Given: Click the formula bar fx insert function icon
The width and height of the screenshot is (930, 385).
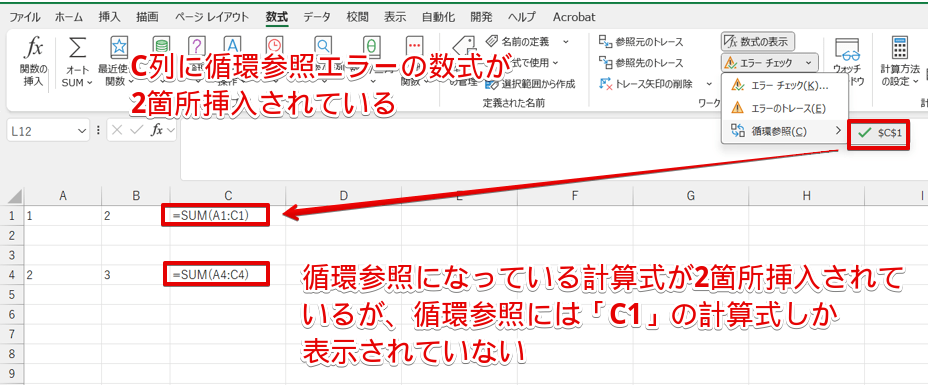Looking at the screenshot, I should [x=157, y=131].
